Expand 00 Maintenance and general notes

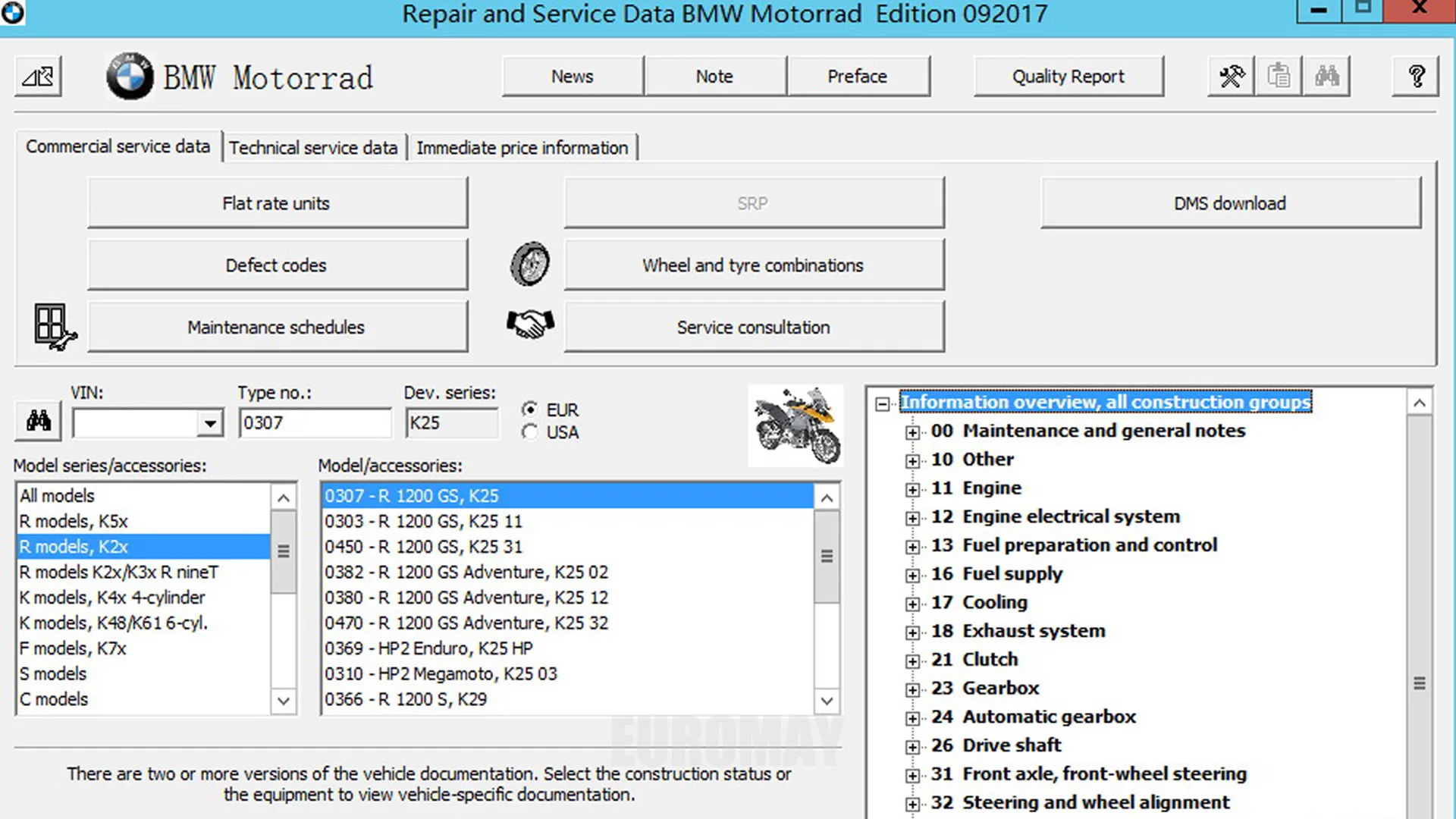click(x=912, y=432)
